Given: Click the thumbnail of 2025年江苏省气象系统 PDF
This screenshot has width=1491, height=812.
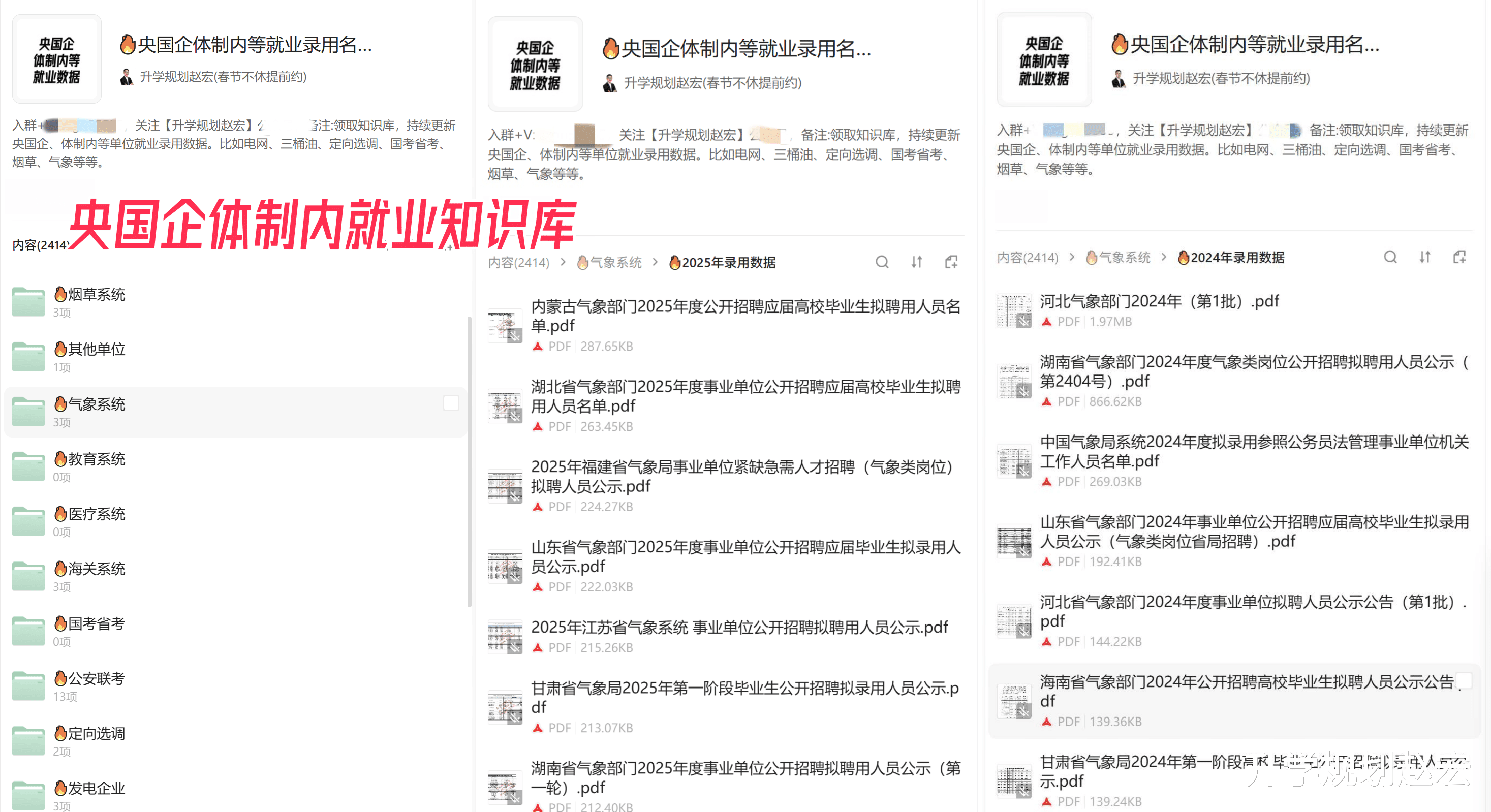Looking at the screenshot, I should click(x=504, y=637).
